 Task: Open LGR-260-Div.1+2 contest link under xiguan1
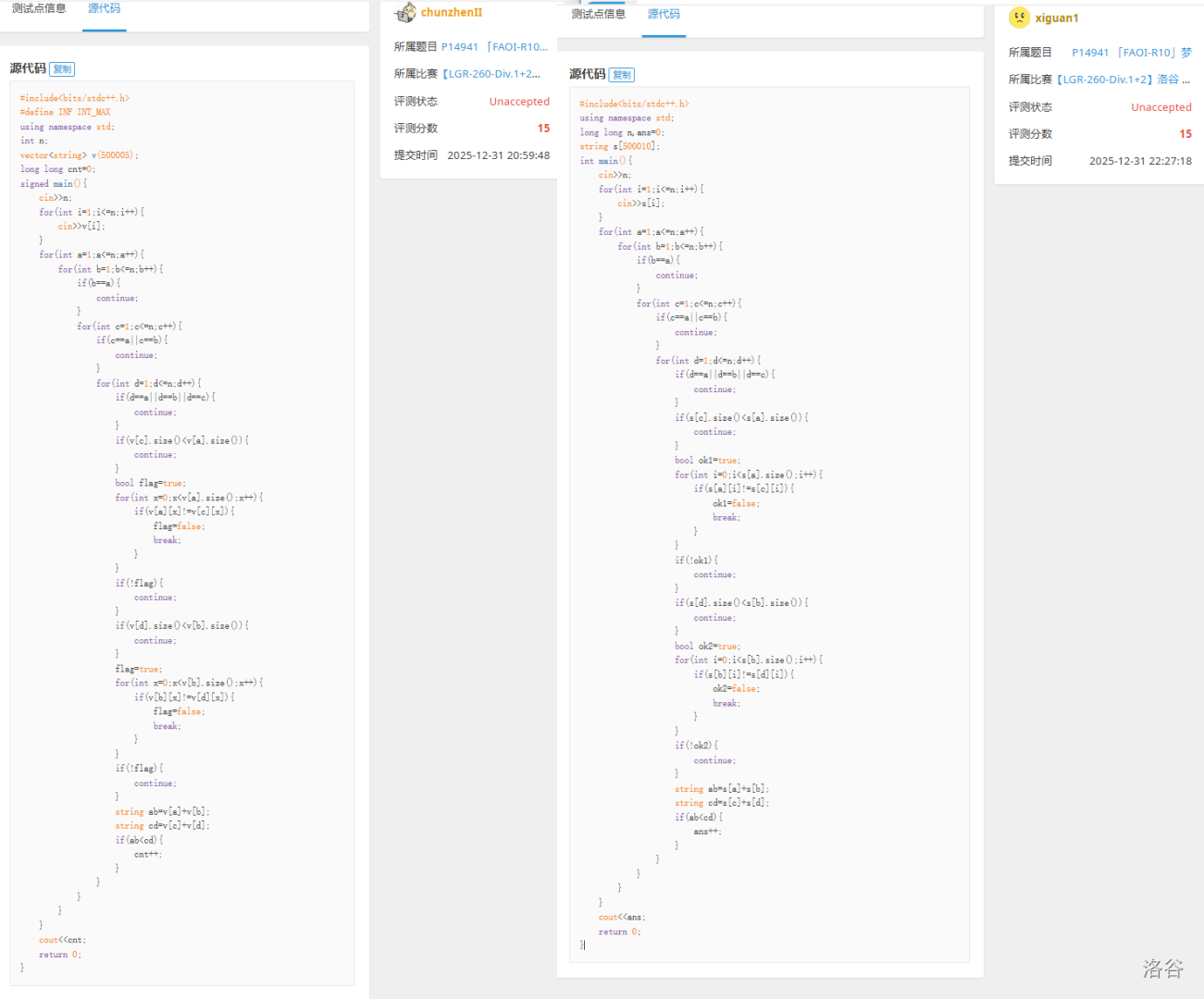click(1122, 80)
